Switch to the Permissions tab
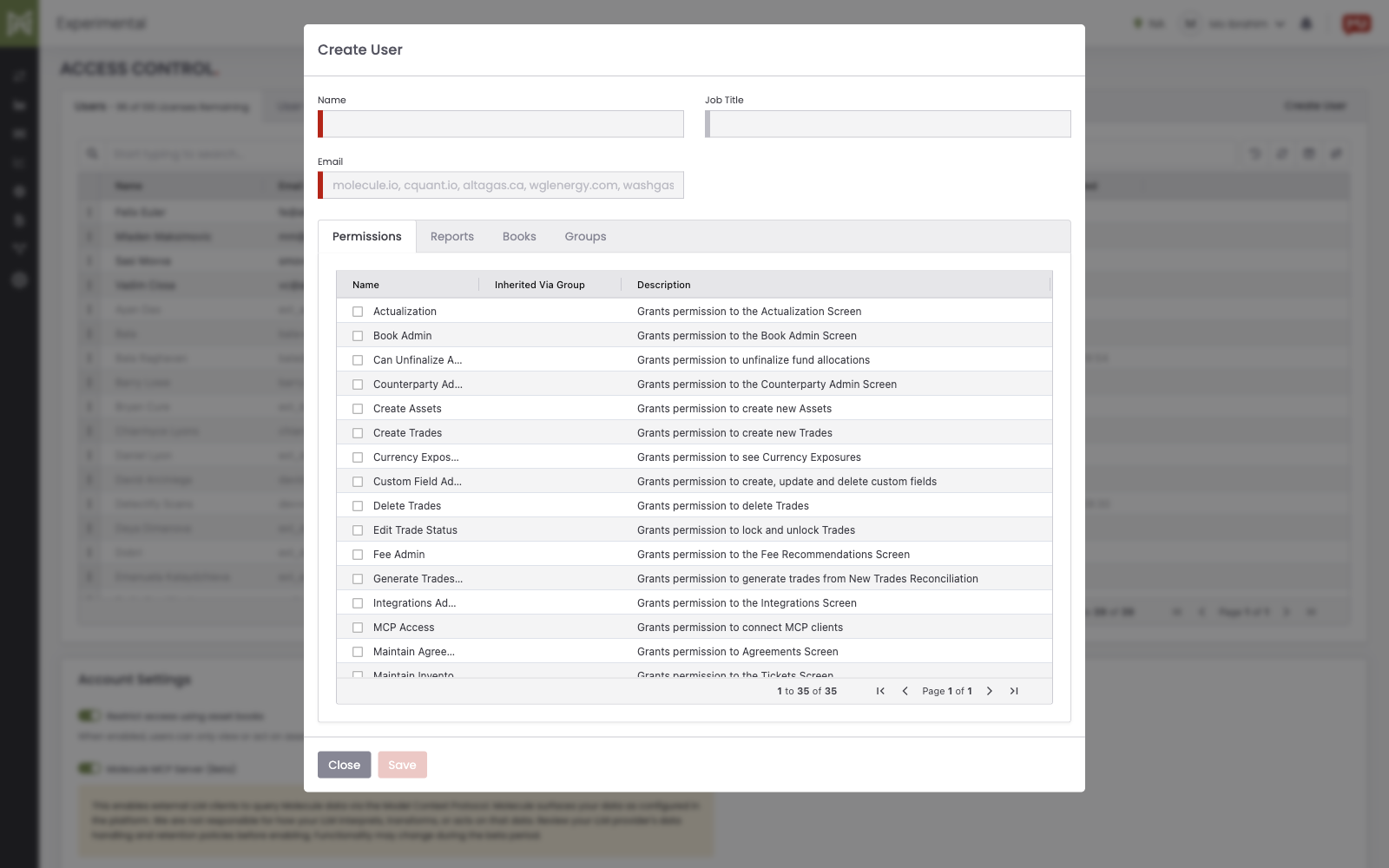The height and width of the screenshot is (868, 1389). click(367, 236)
